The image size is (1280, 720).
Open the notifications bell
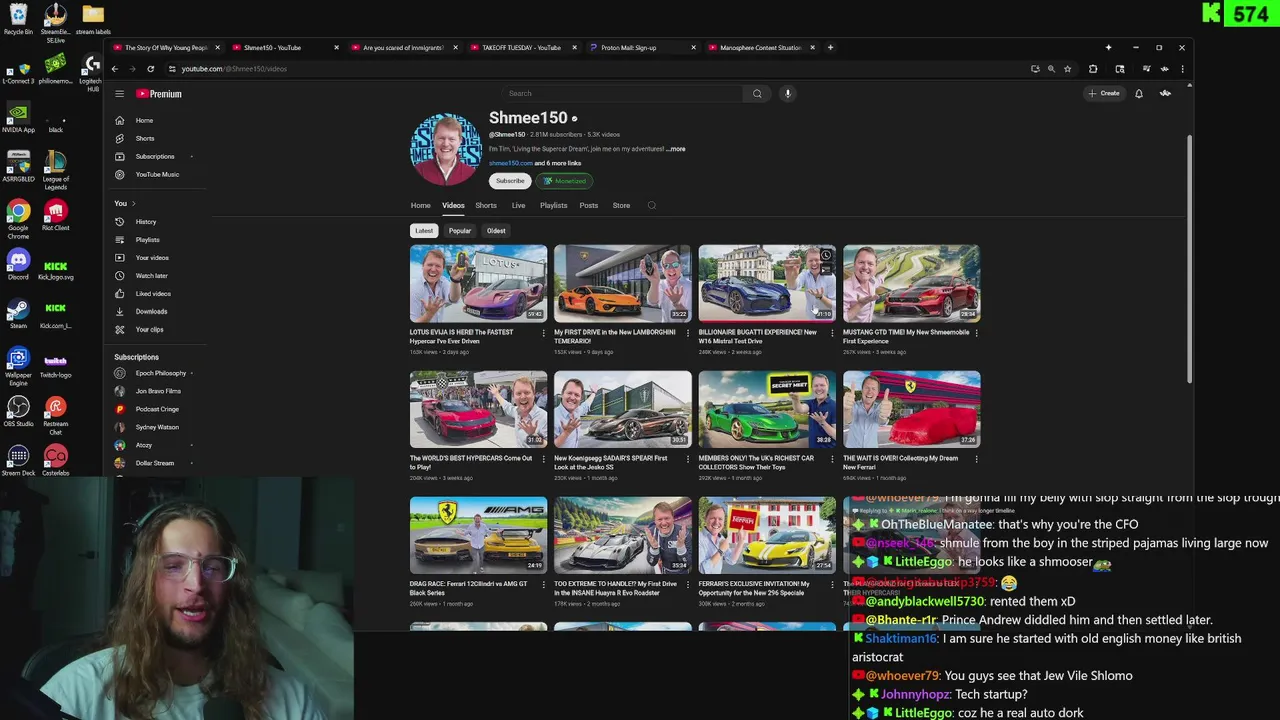point(1138,94)
